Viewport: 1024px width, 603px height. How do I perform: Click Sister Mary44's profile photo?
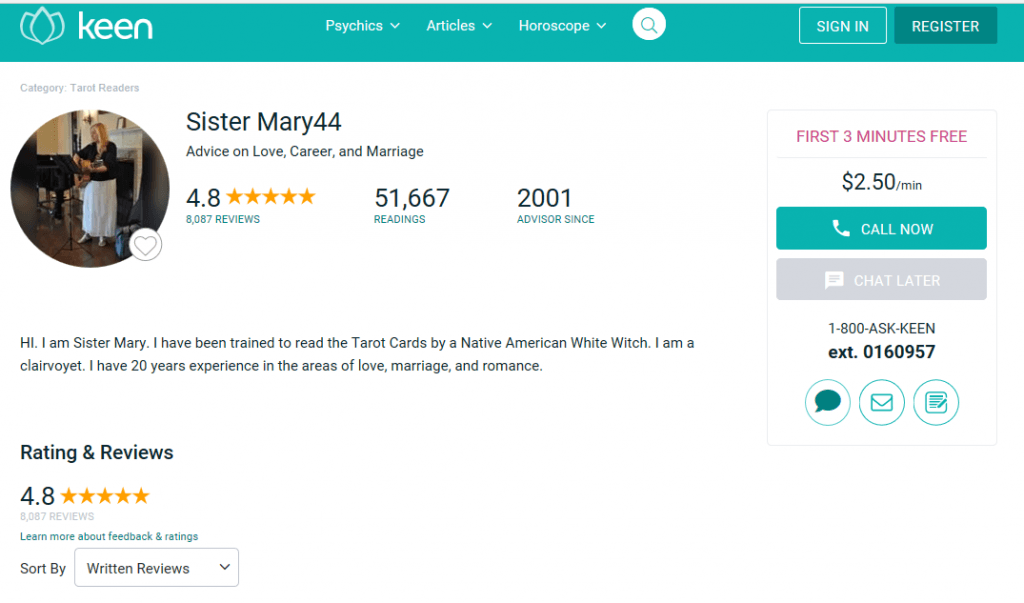coord(89,189)
